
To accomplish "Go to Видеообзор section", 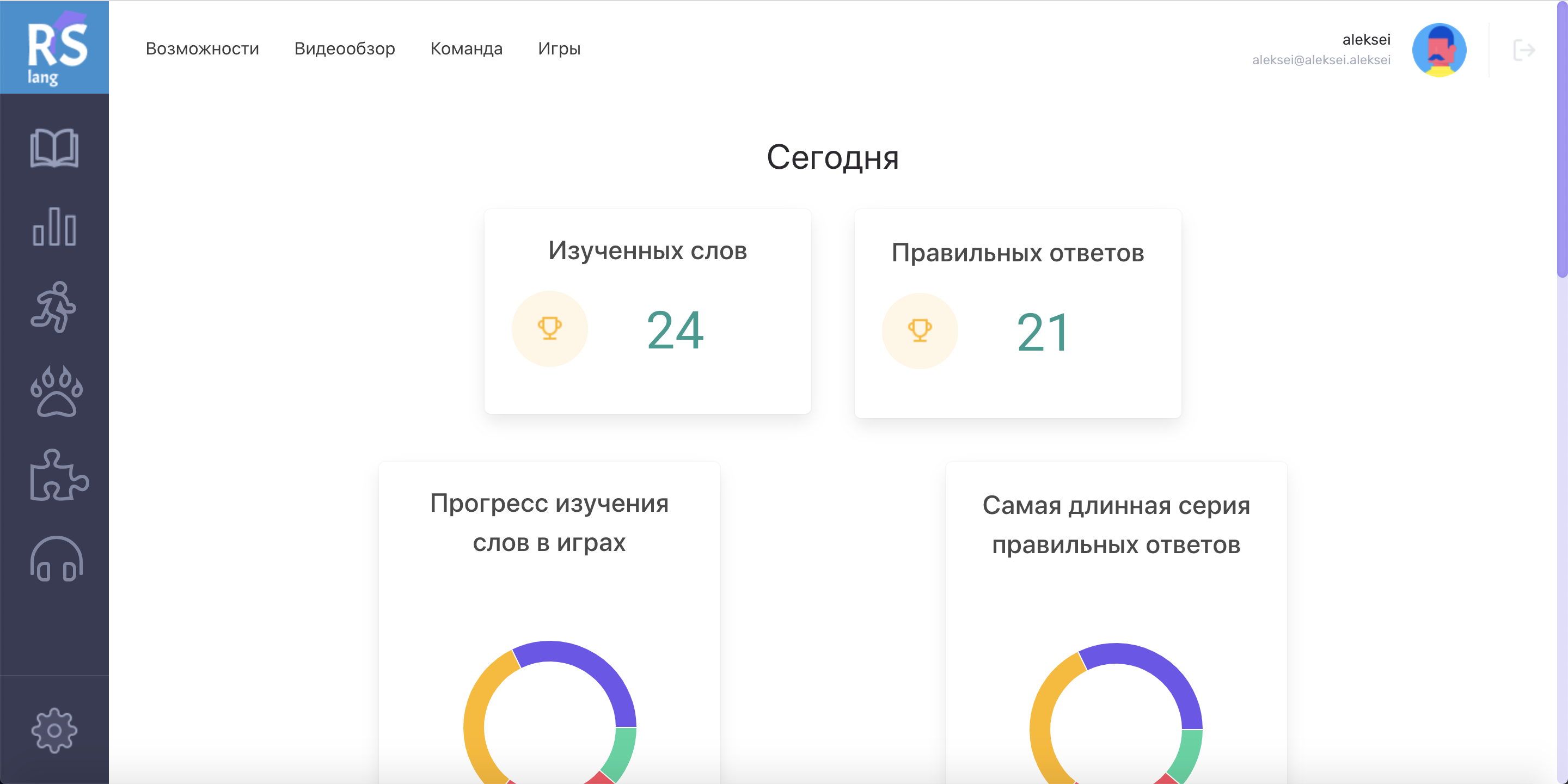I will (x=345, y=48).
